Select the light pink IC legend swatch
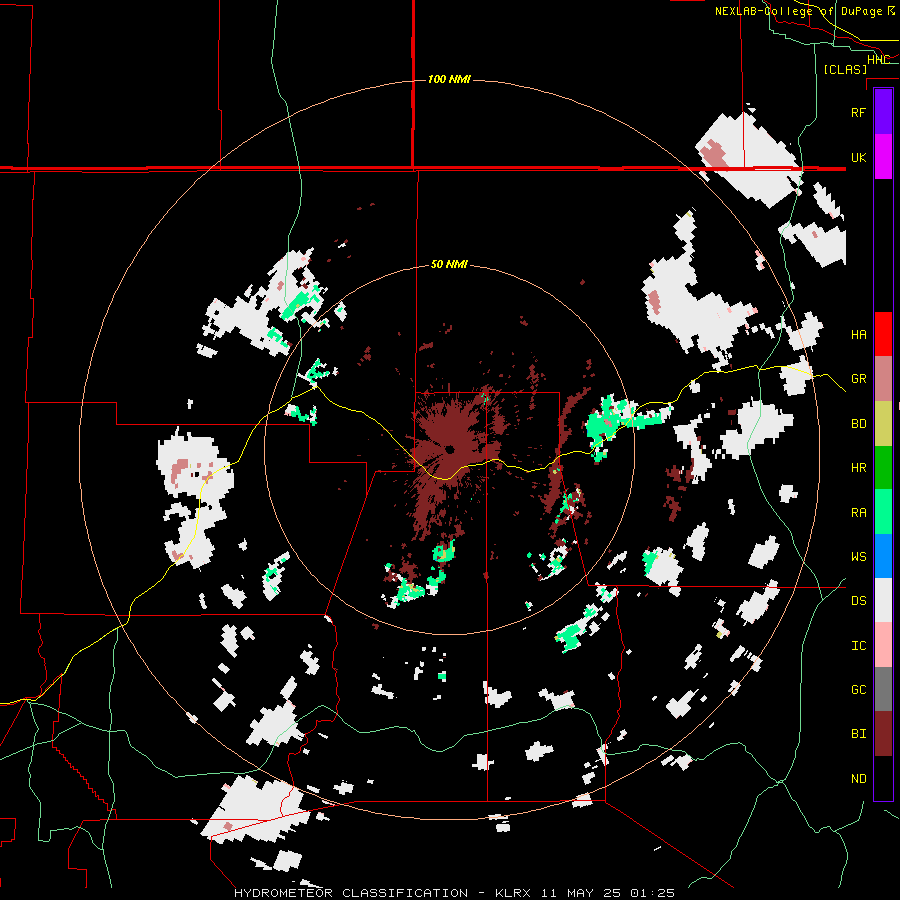This screenshot has width=900, height=900. [883, 645]
